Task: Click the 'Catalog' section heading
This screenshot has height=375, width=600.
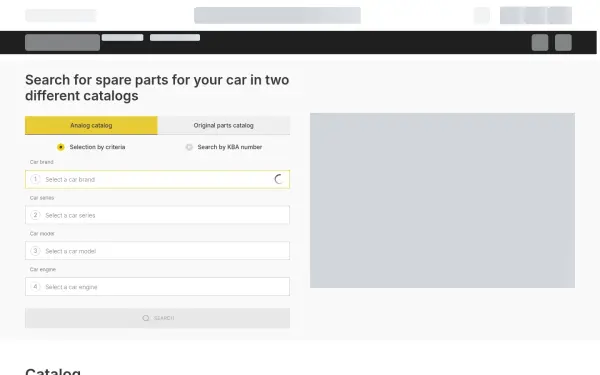Action: pos(53,371)
